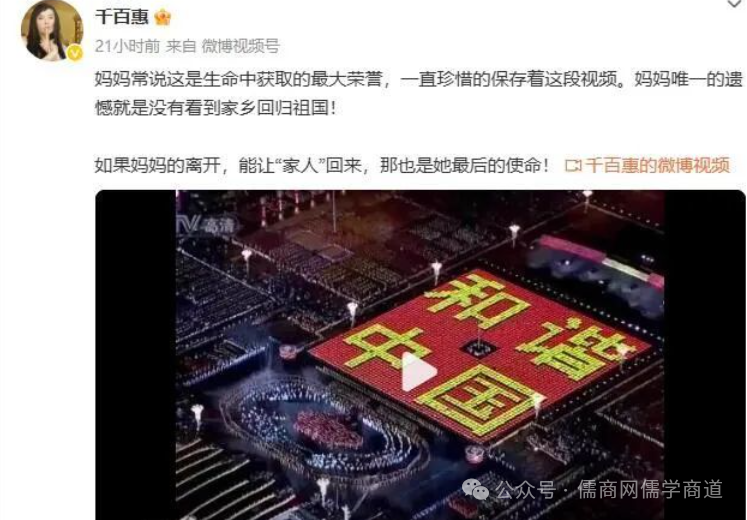
Task: Click the 千百惠 username
Action: click(122, 17)
